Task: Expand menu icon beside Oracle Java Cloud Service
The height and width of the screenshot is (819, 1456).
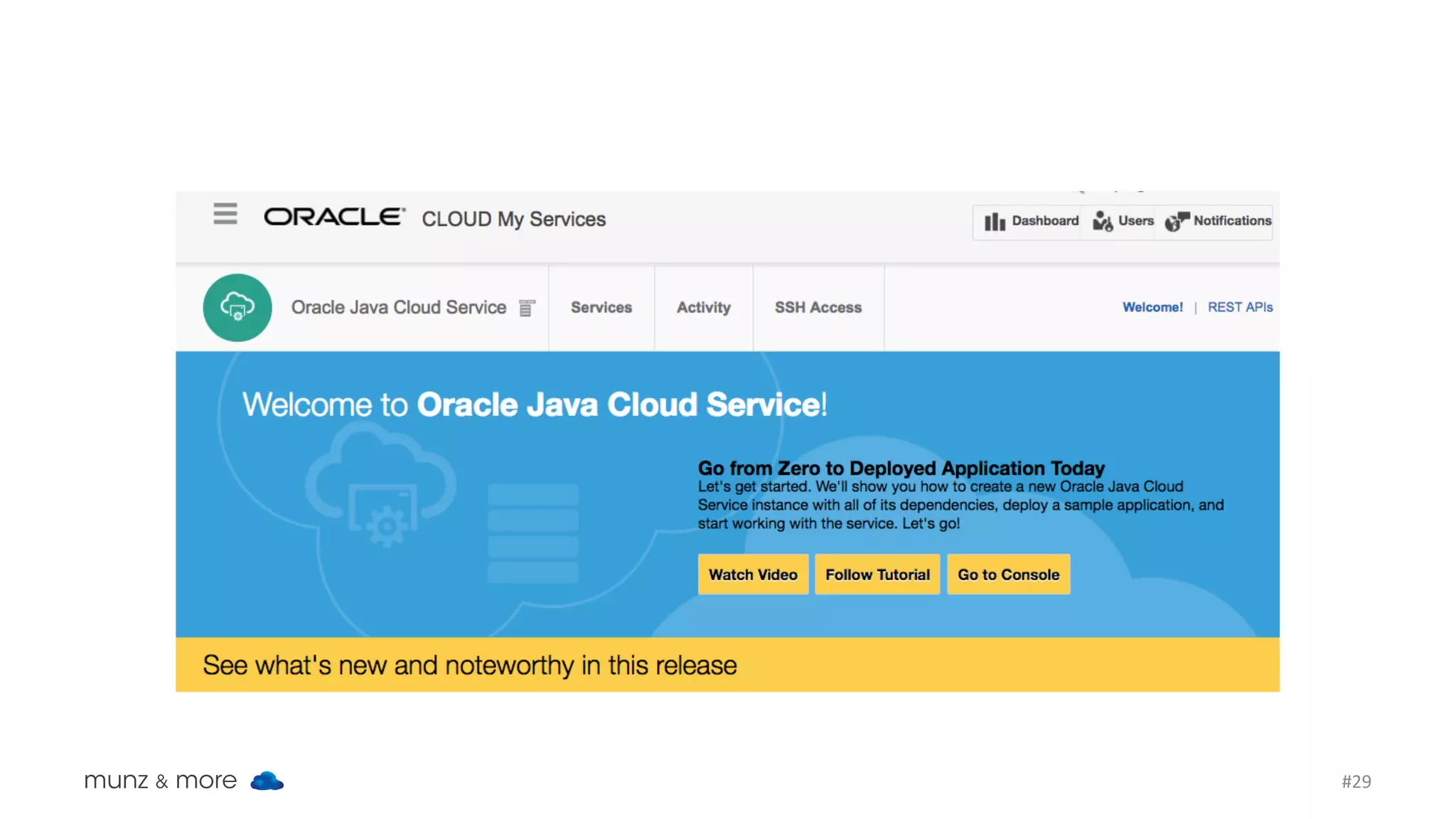Action: click(x=527, y=308)
